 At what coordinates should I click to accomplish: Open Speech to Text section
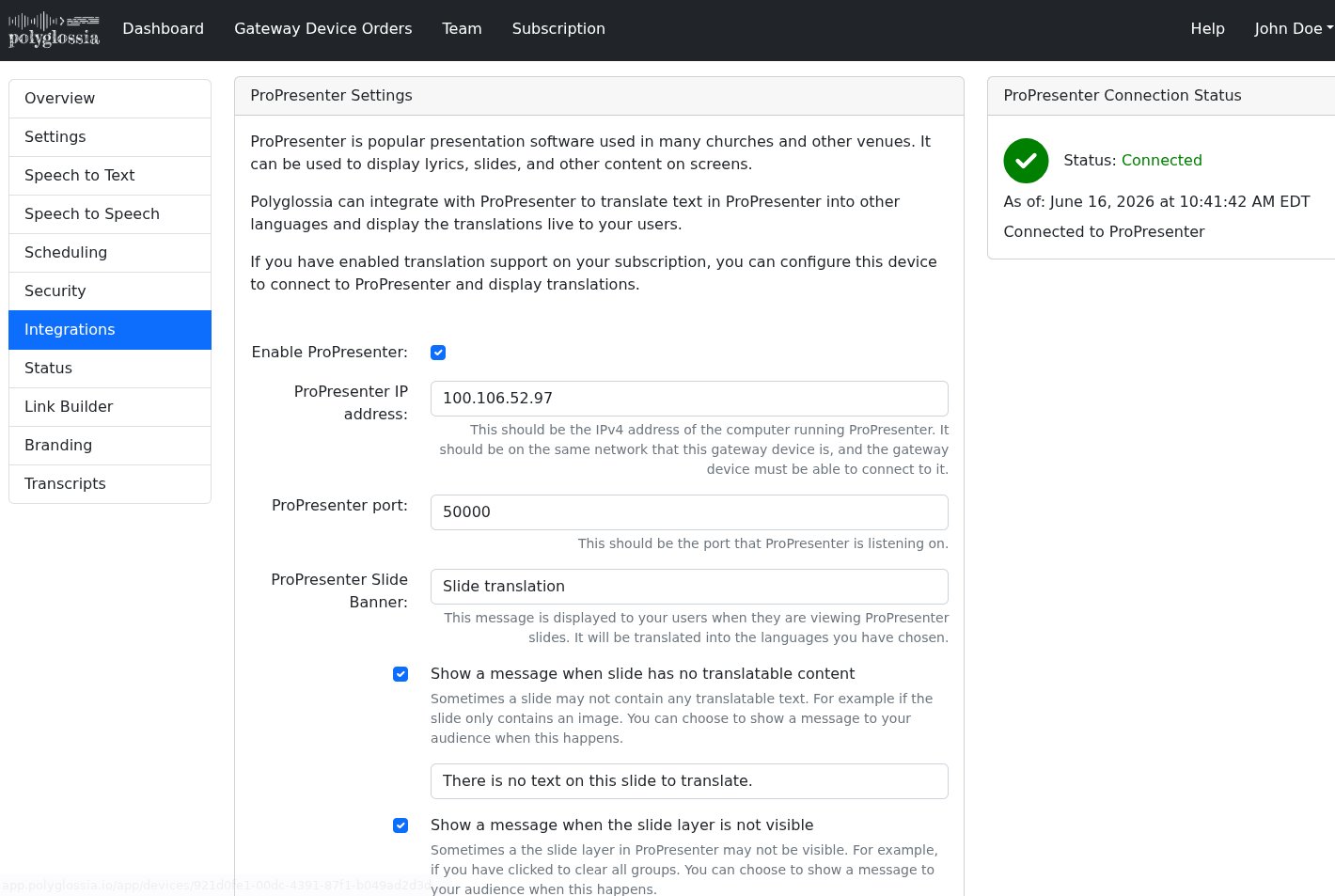click(x=110, y=176)
